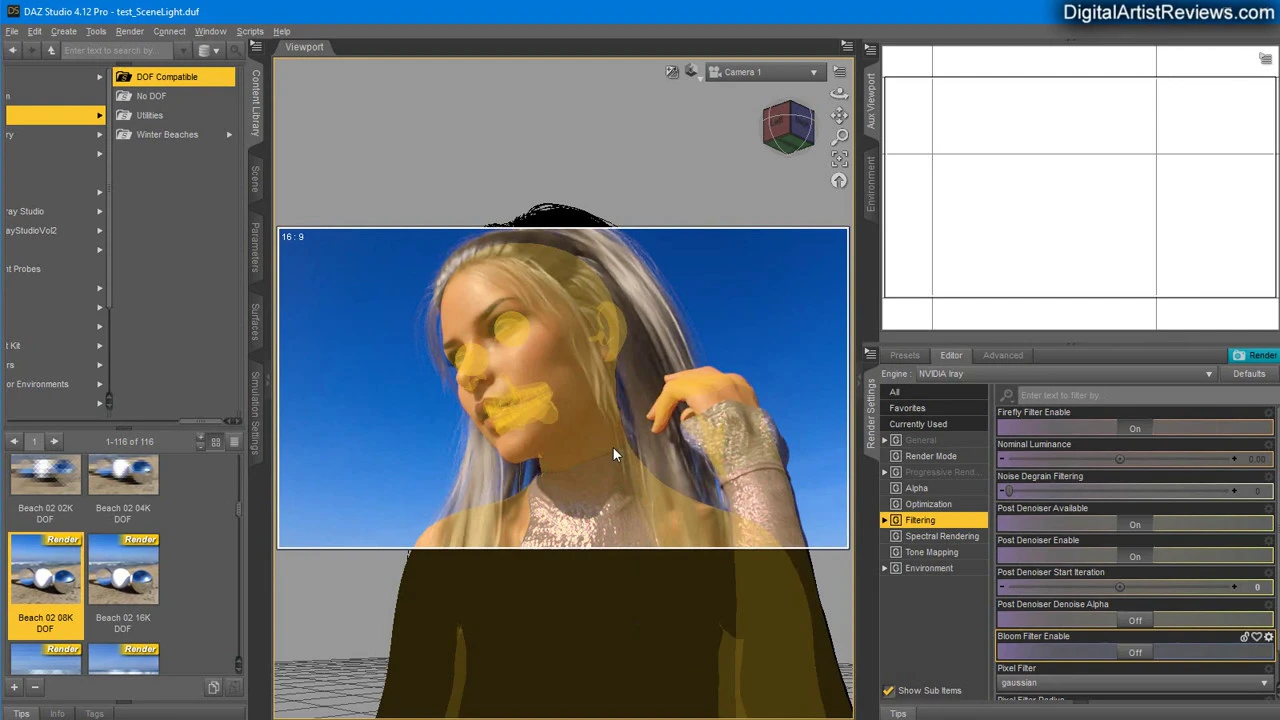
Task: Go back with the content library back arrow
Action: 12,50
